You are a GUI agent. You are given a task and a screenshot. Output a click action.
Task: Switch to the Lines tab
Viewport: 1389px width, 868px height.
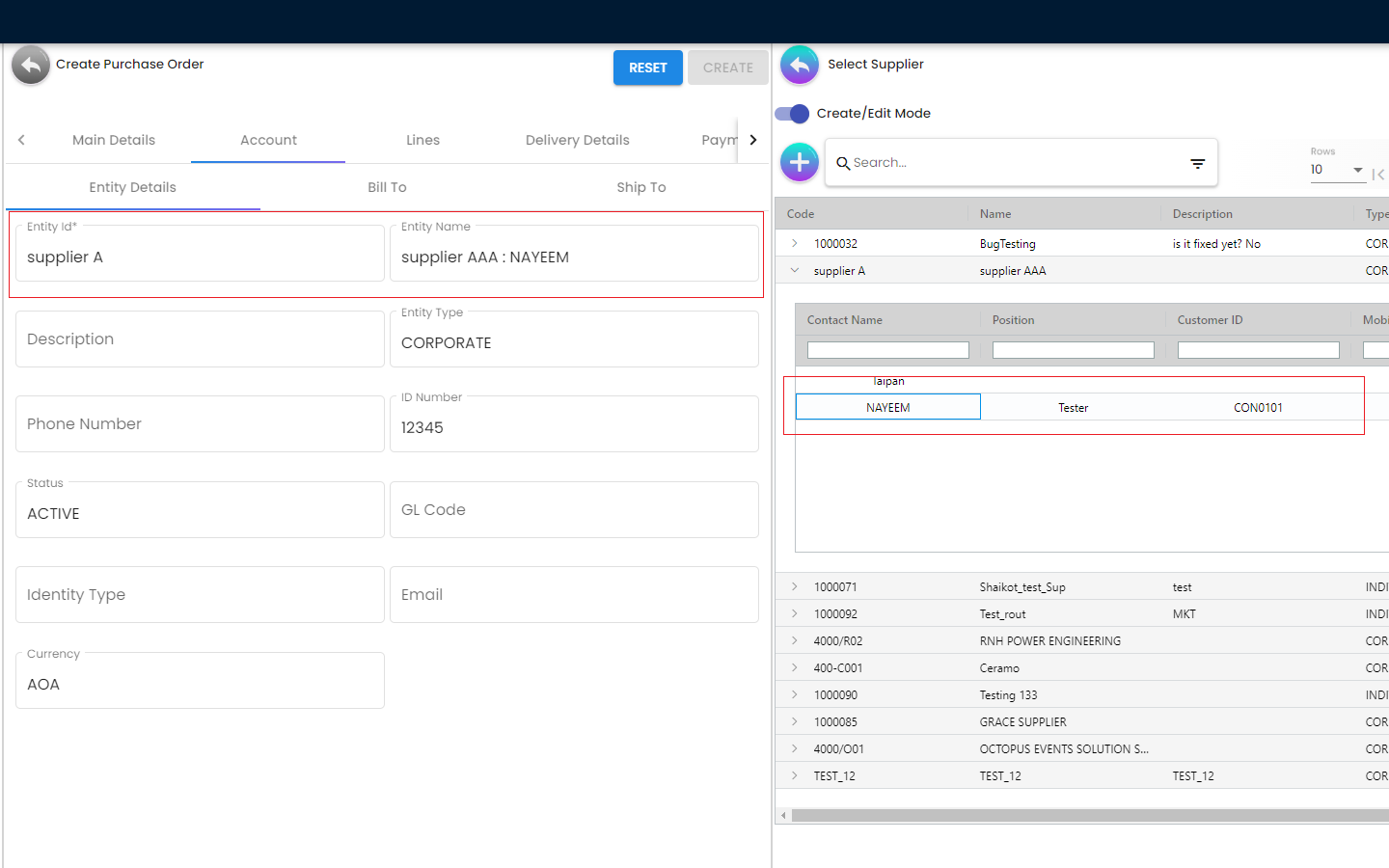click(x=422, y=141)
